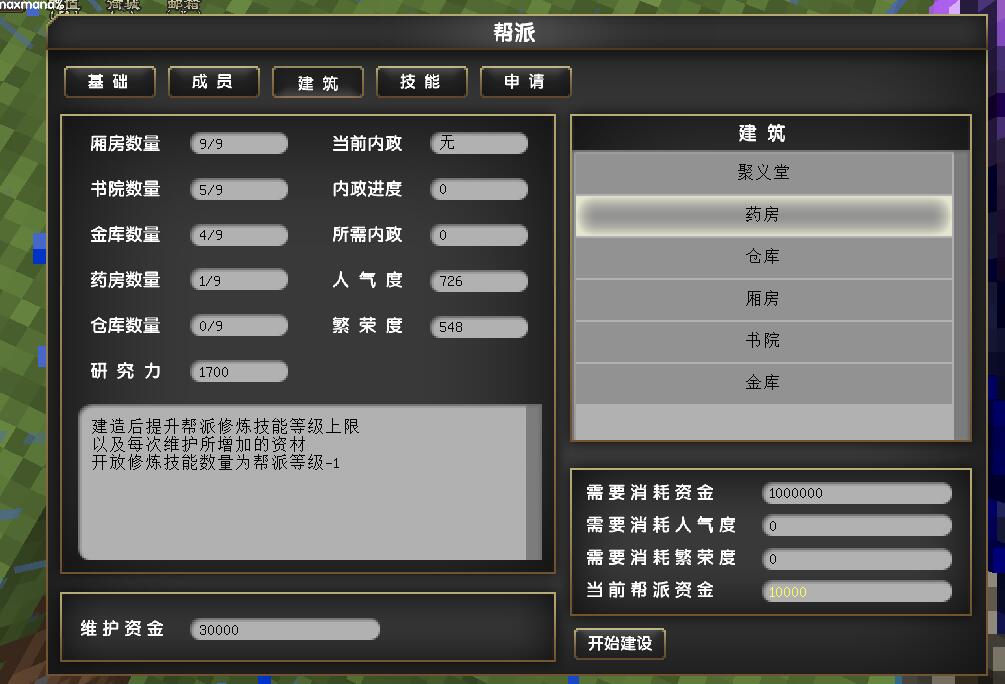The image size is (1005, 684).
Task: Click the 厢房数量 label
Action: point(125,144)
